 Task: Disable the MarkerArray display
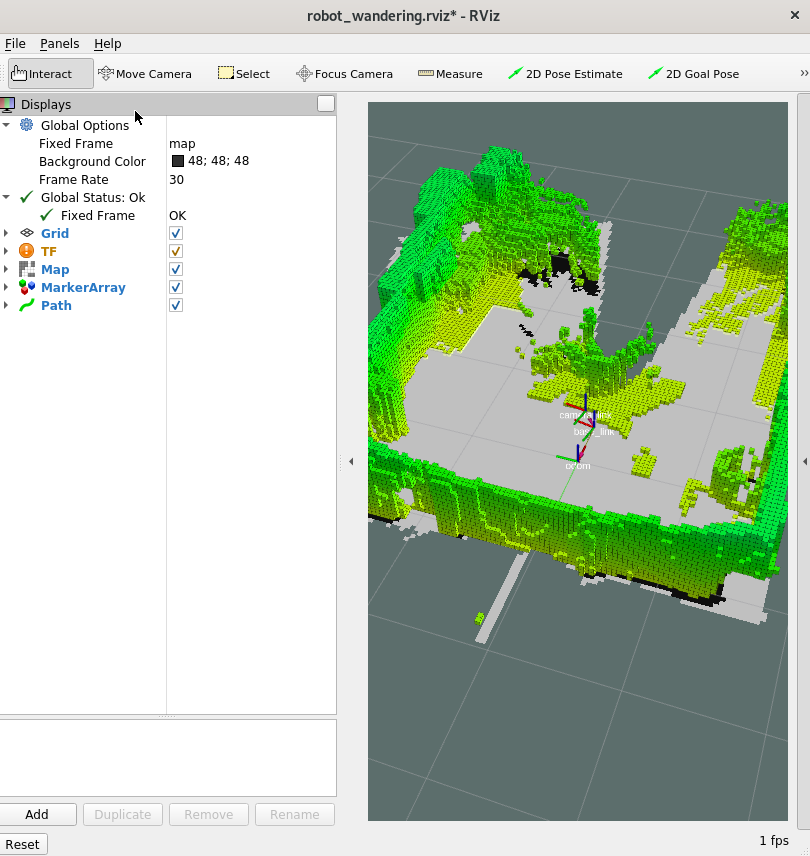(x=176, y=287)
